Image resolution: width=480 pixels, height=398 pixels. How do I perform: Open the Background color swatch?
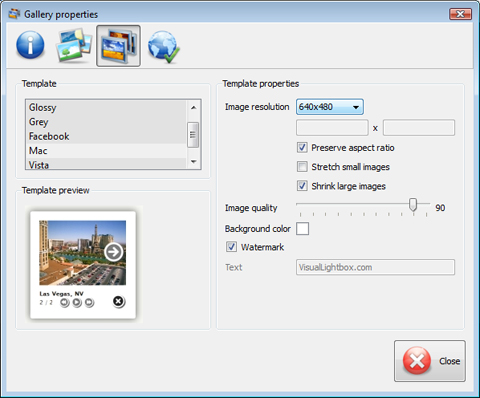[302, 229]
